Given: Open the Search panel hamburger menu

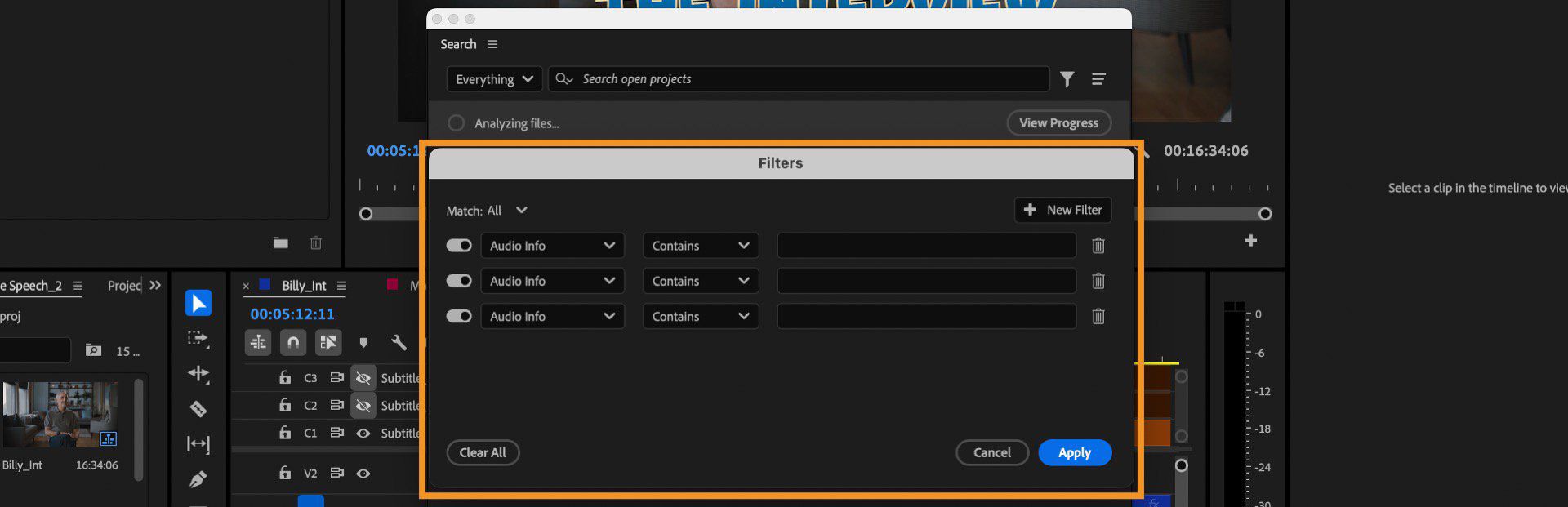Looking at the screenshot, I should coord(492,44).
